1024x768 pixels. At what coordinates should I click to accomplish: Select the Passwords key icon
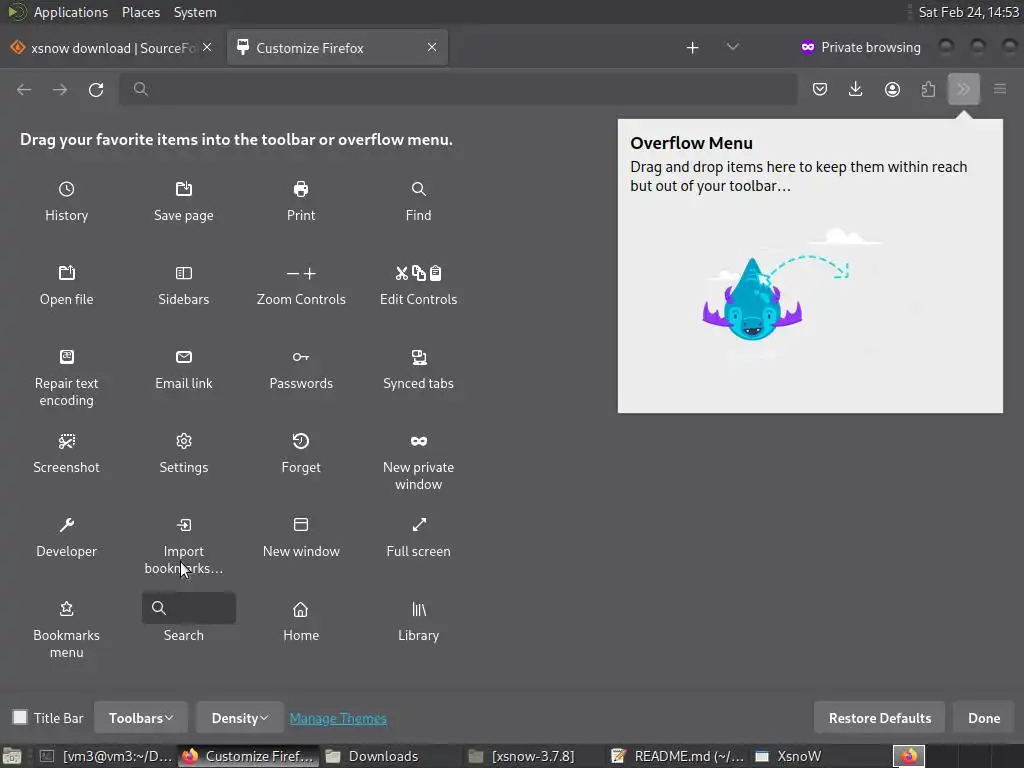(301, 357)
